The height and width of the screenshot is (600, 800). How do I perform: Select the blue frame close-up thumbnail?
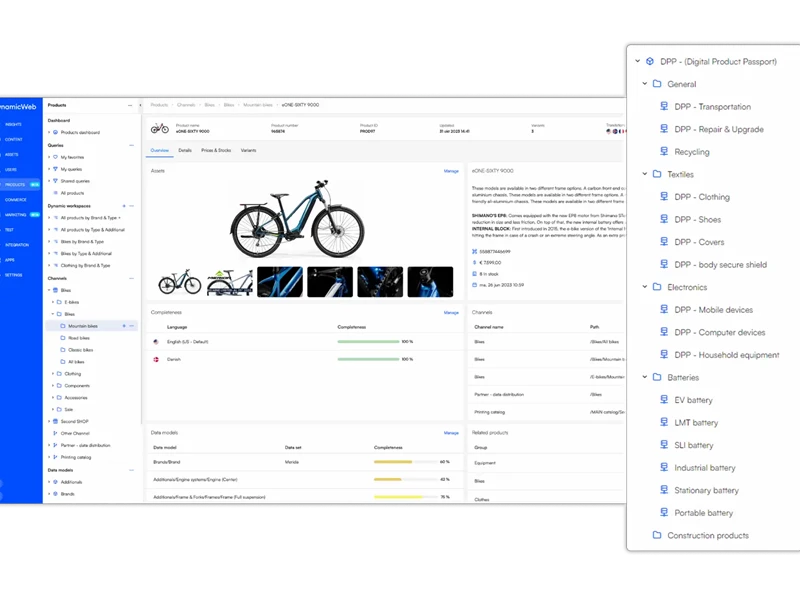point(280,282)
